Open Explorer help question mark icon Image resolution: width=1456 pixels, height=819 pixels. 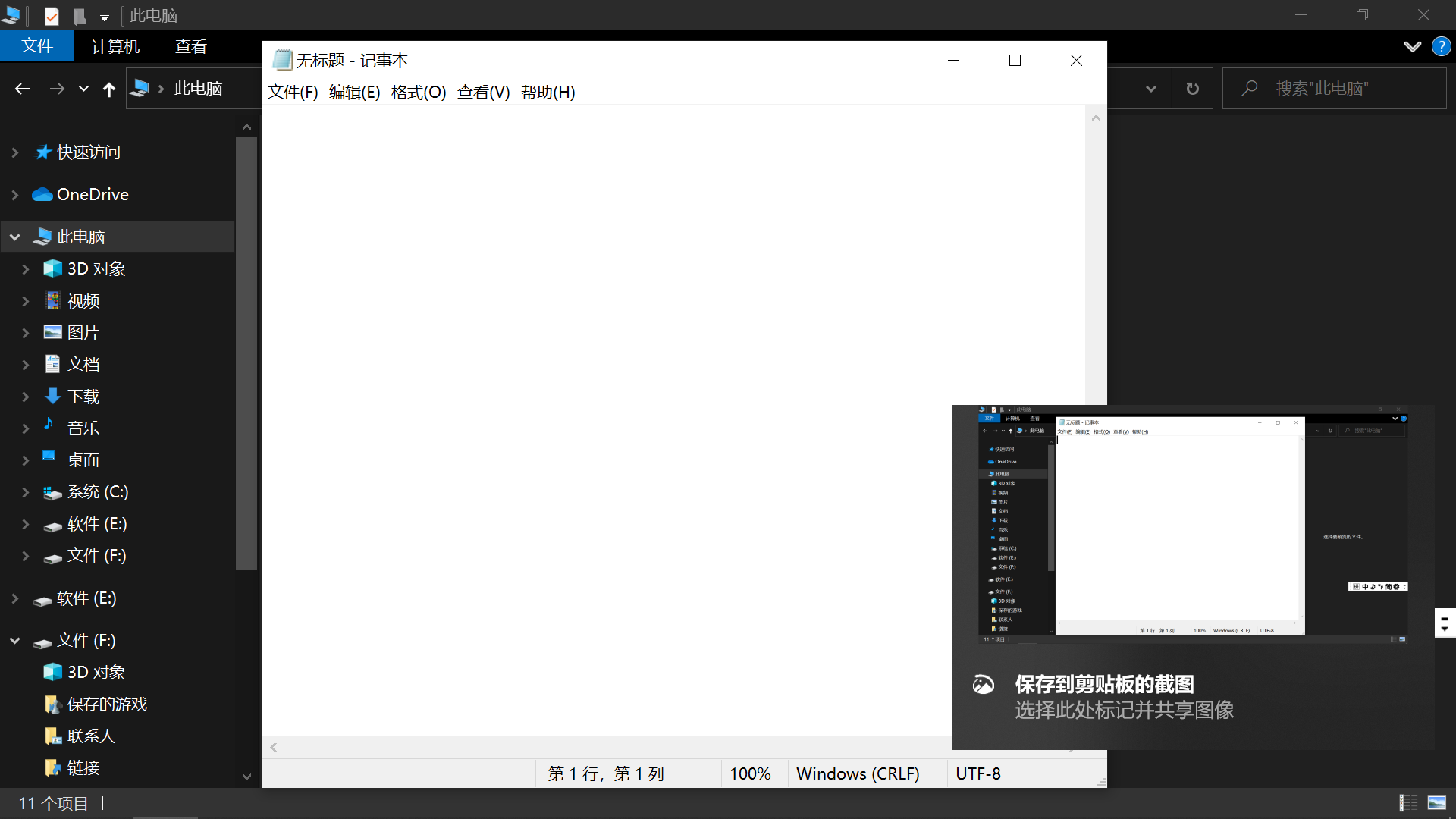point(1441,46)
